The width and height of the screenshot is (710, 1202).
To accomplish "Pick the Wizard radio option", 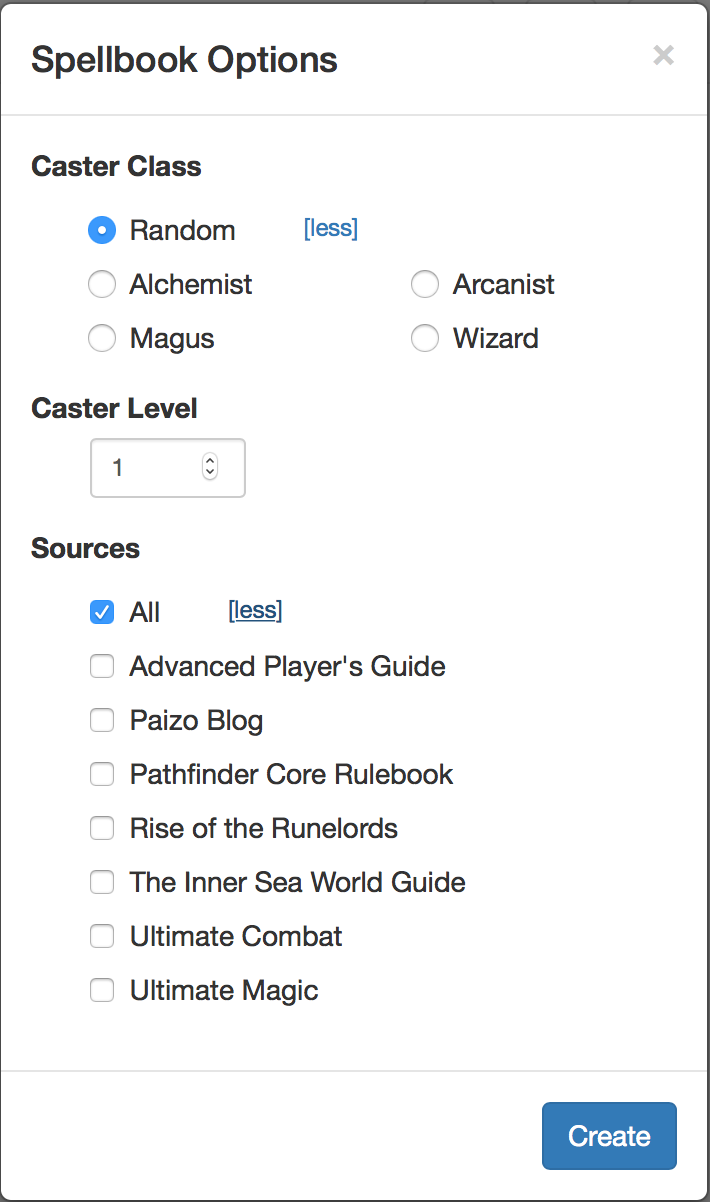I will click(425, 339).
